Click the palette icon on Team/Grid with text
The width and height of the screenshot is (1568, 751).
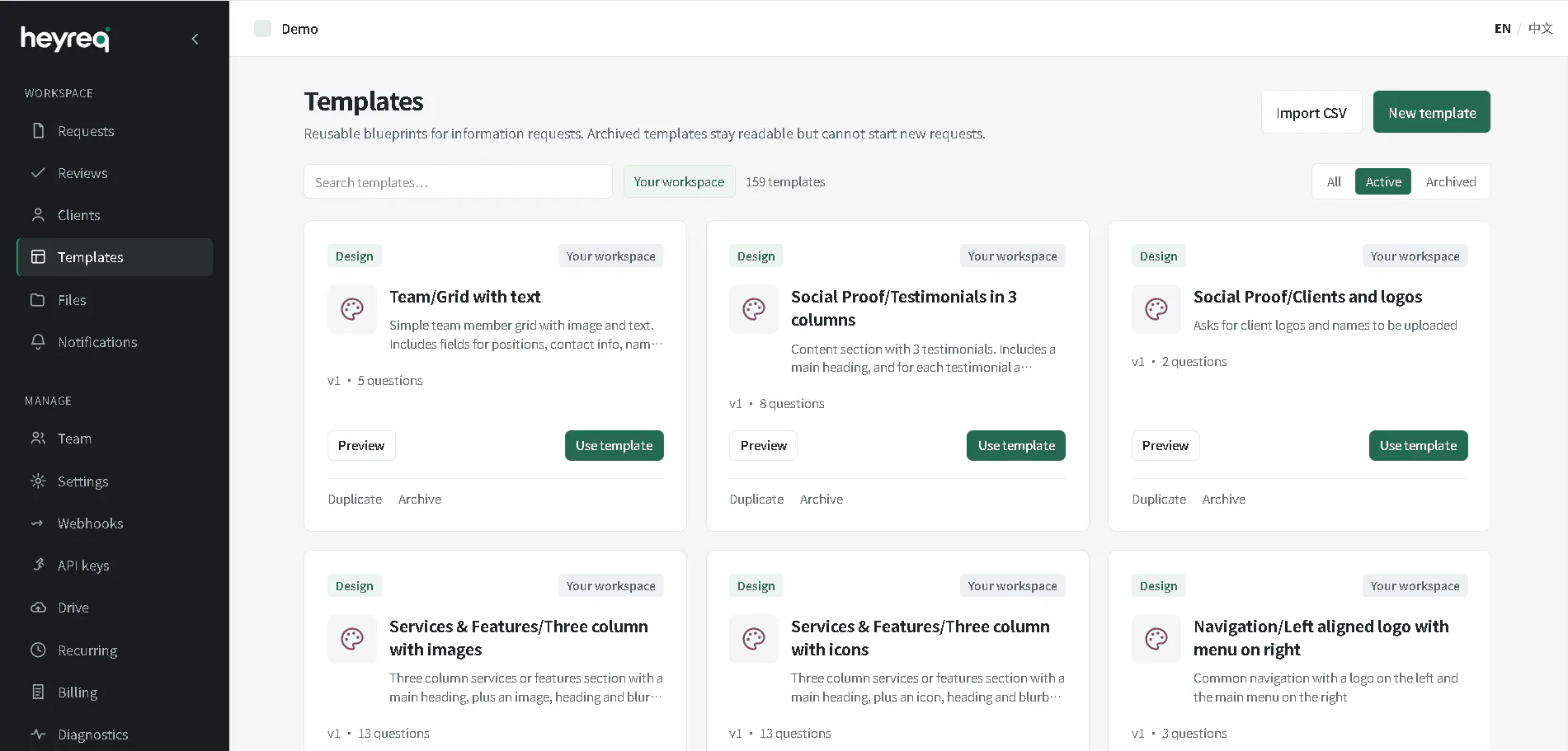click(352, 309)
